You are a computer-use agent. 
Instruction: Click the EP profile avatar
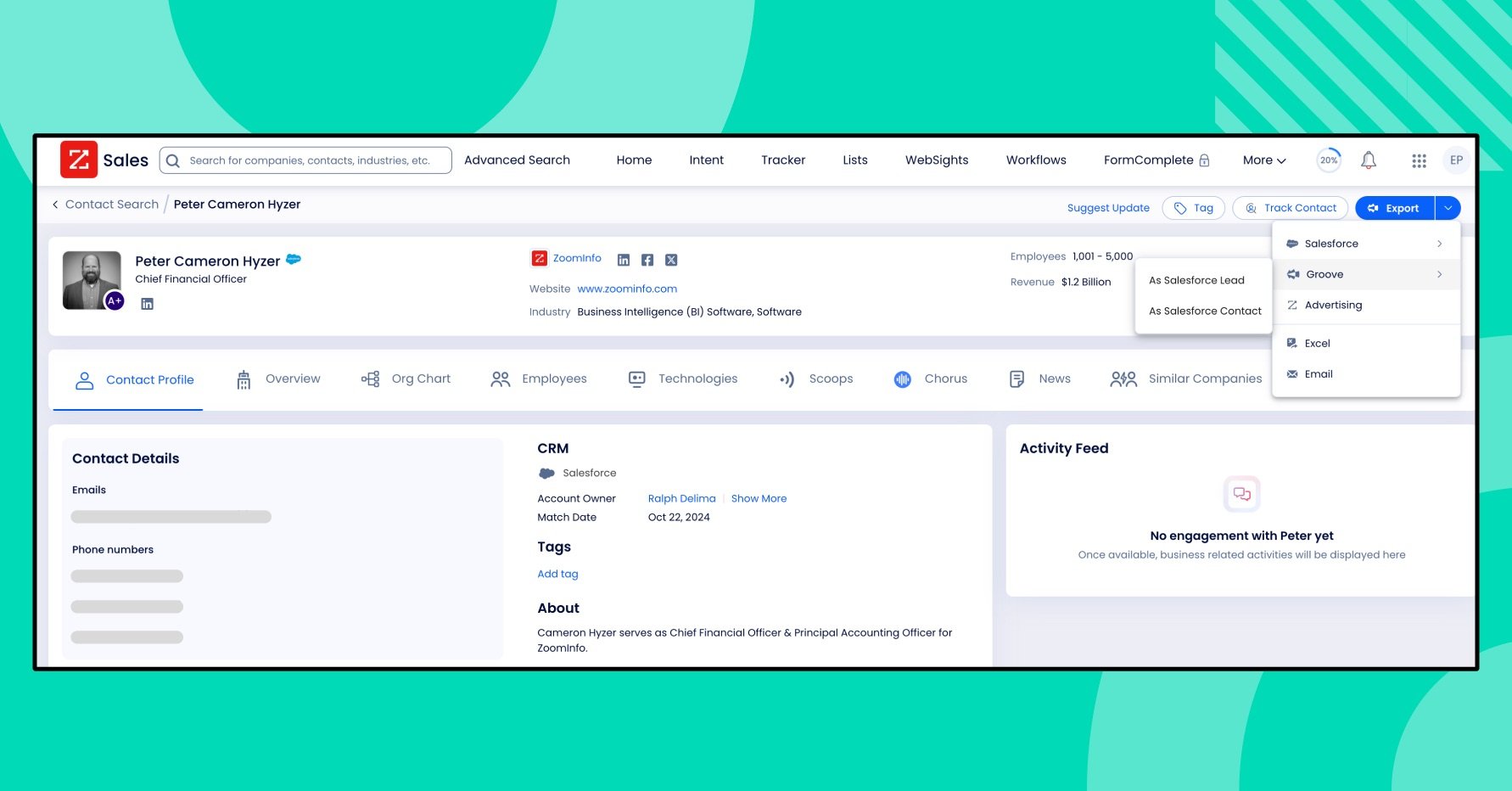(1457, 160)
